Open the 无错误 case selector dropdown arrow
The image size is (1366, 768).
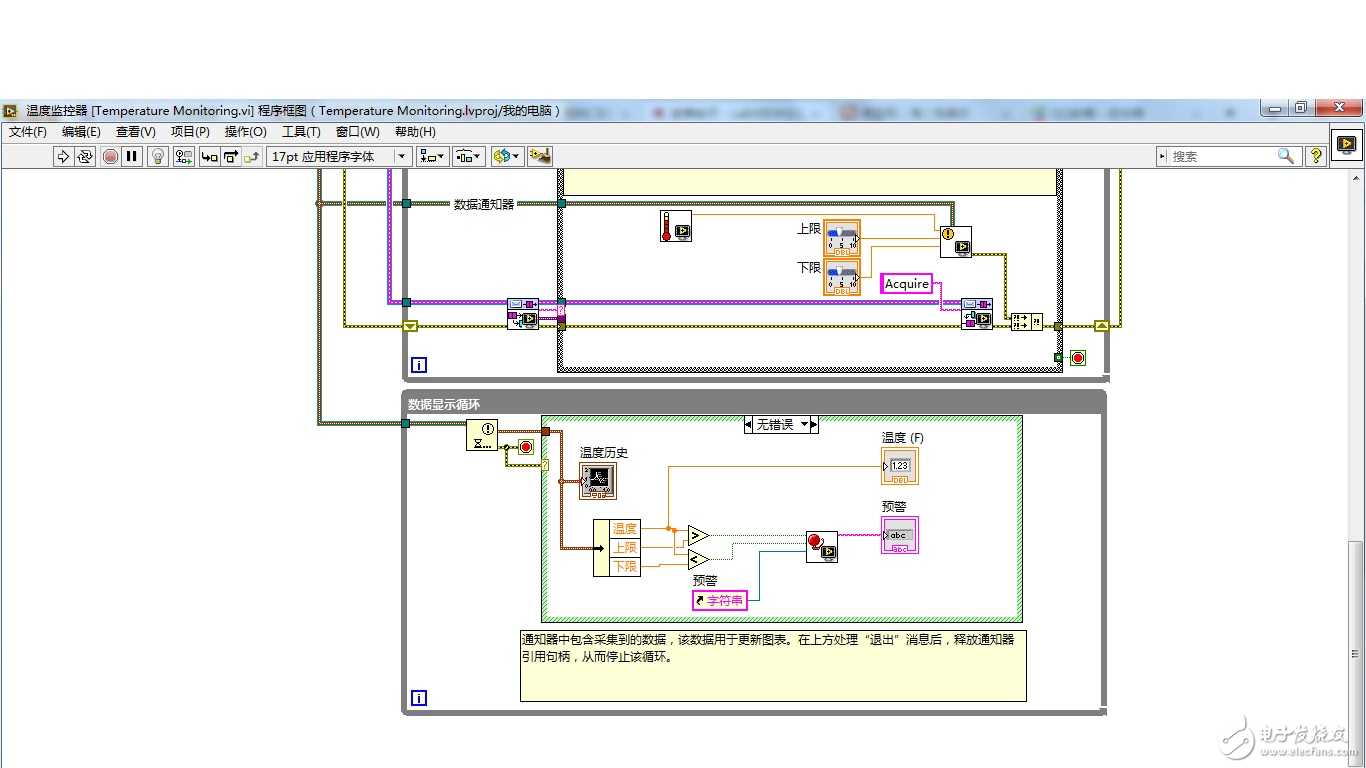pos(803,425)
